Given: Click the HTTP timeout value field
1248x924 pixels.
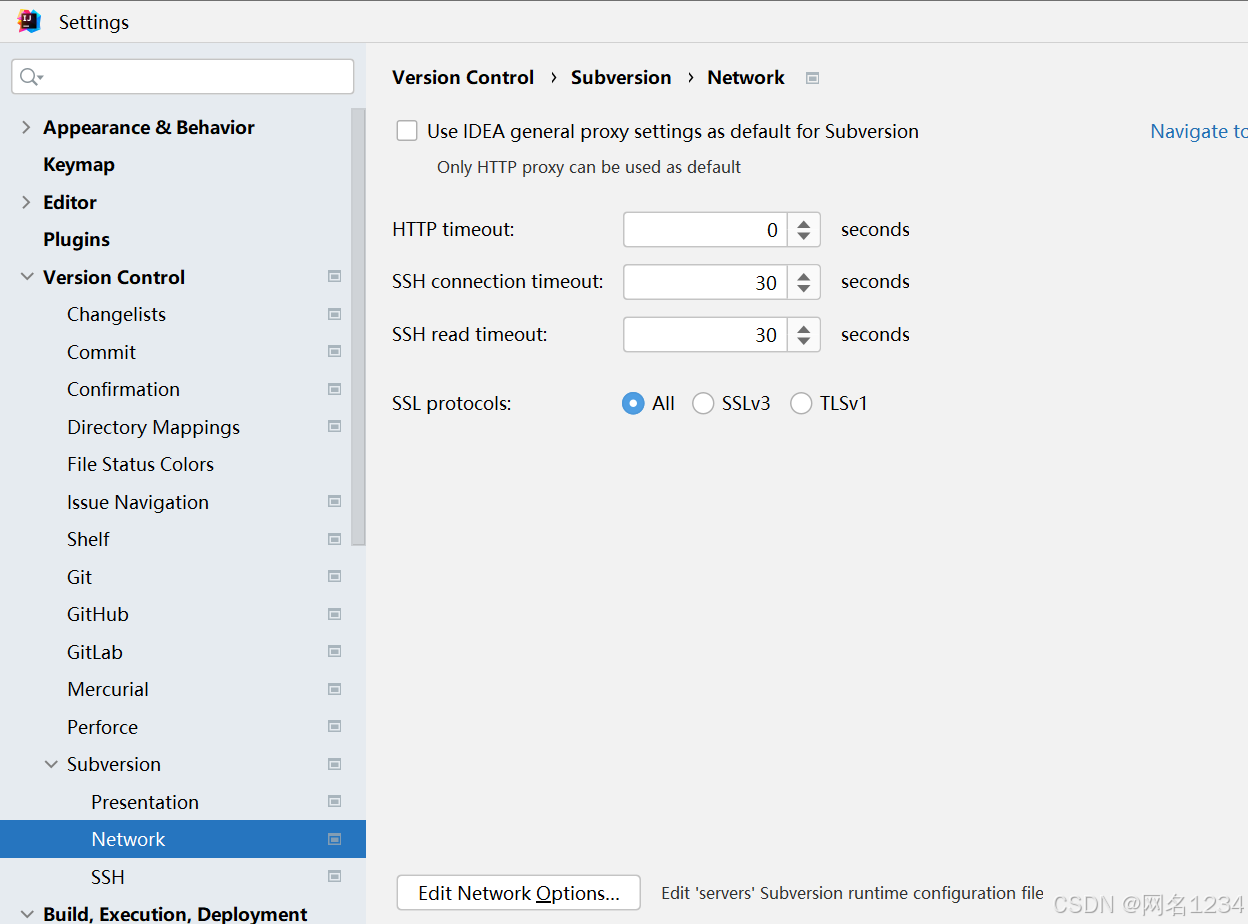Looking at the screenshot, I should (x=706, y=230).
